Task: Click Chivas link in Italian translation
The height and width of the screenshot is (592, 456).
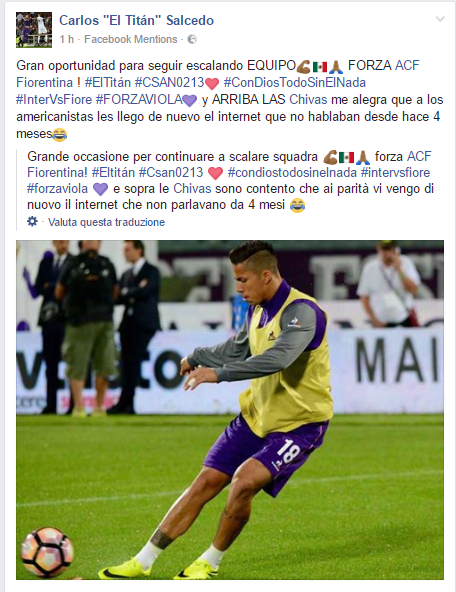Action: [192, 189]
